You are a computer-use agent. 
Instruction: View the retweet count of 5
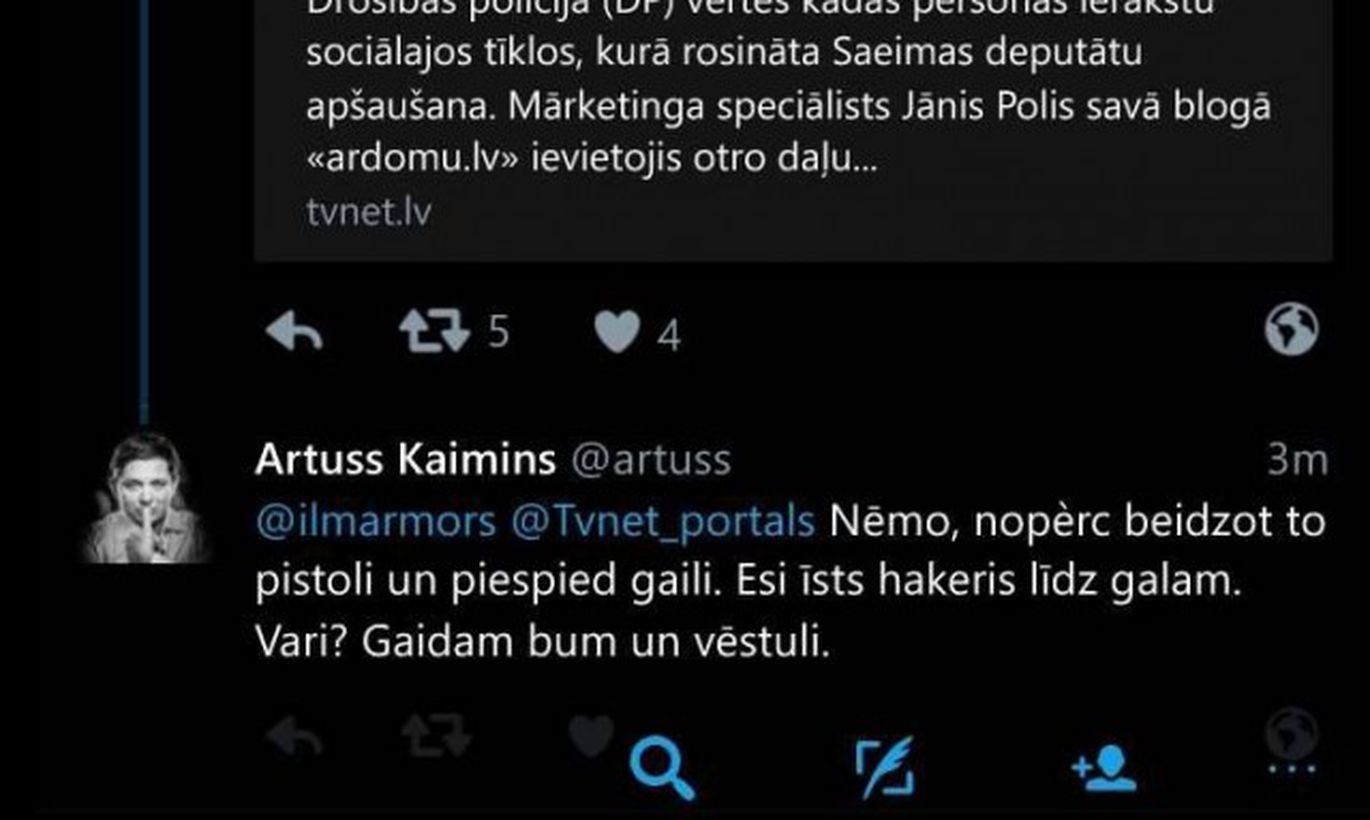[498, 332]
